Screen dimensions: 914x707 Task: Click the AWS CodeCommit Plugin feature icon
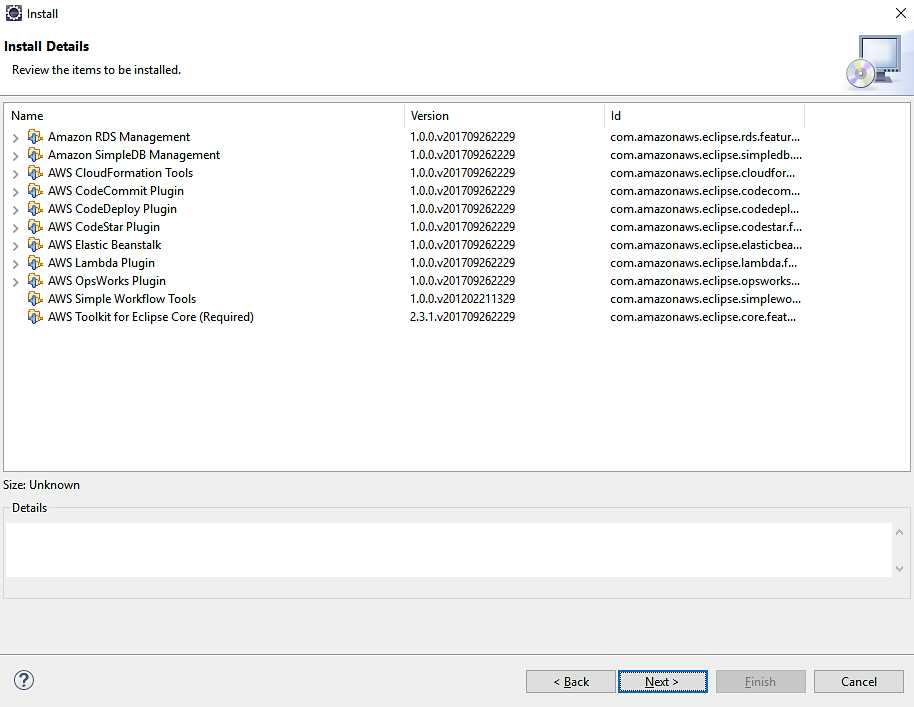click(x=35, y=191)
